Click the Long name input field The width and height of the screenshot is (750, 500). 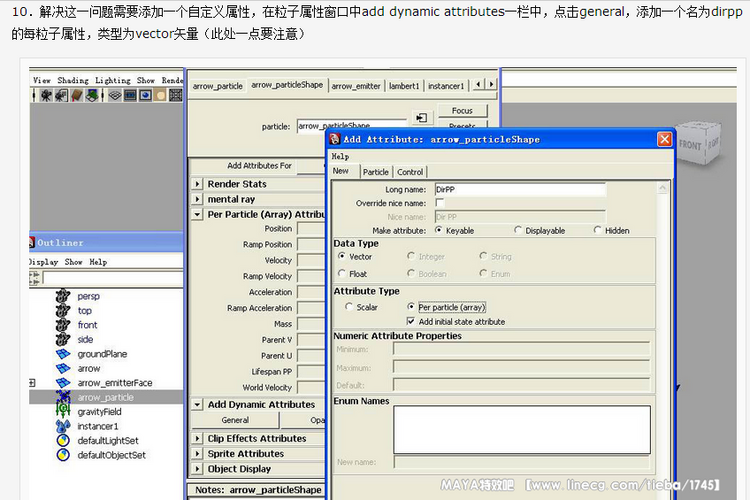tap(520, 189)
